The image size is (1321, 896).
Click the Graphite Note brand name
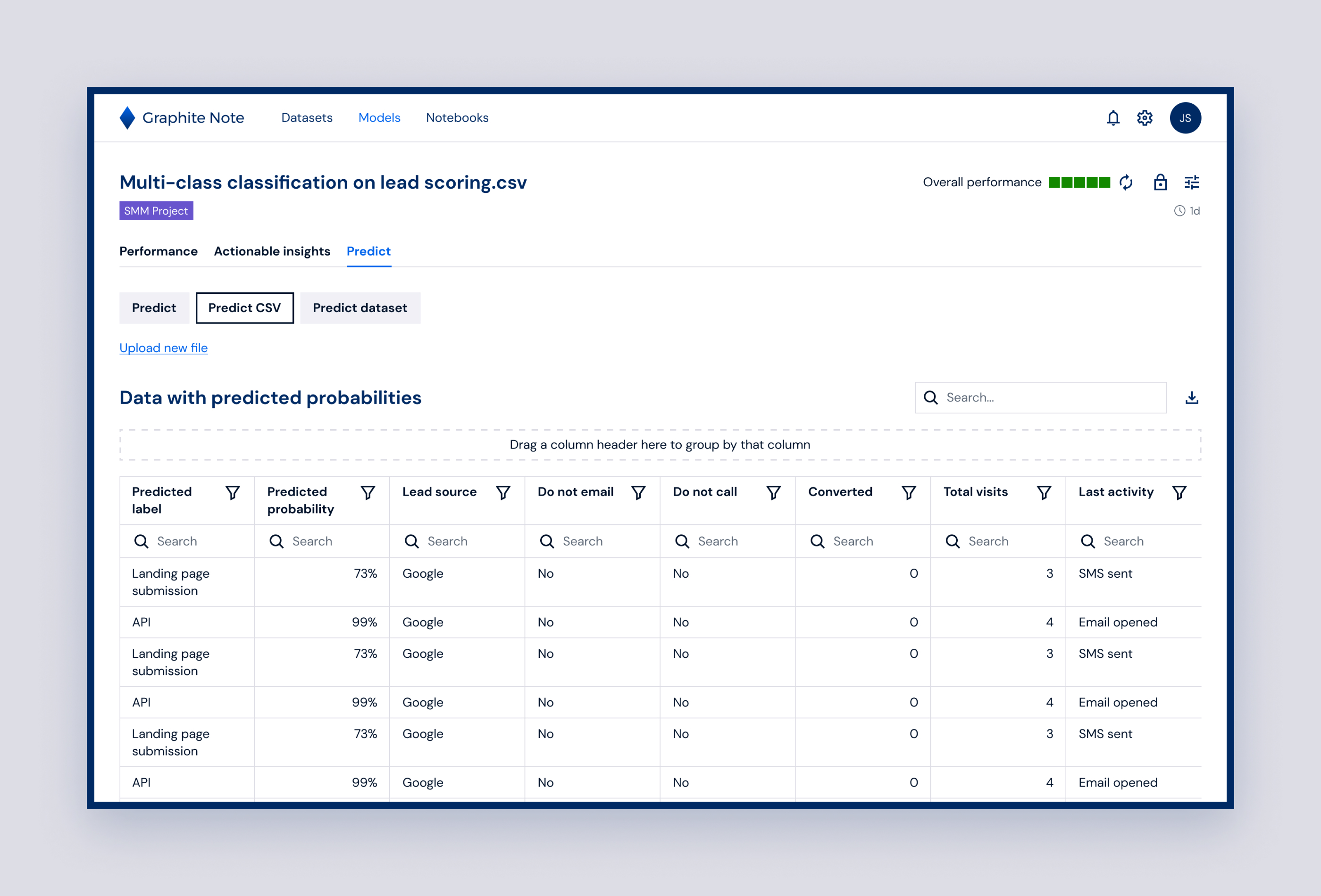(x=193, y=117)
